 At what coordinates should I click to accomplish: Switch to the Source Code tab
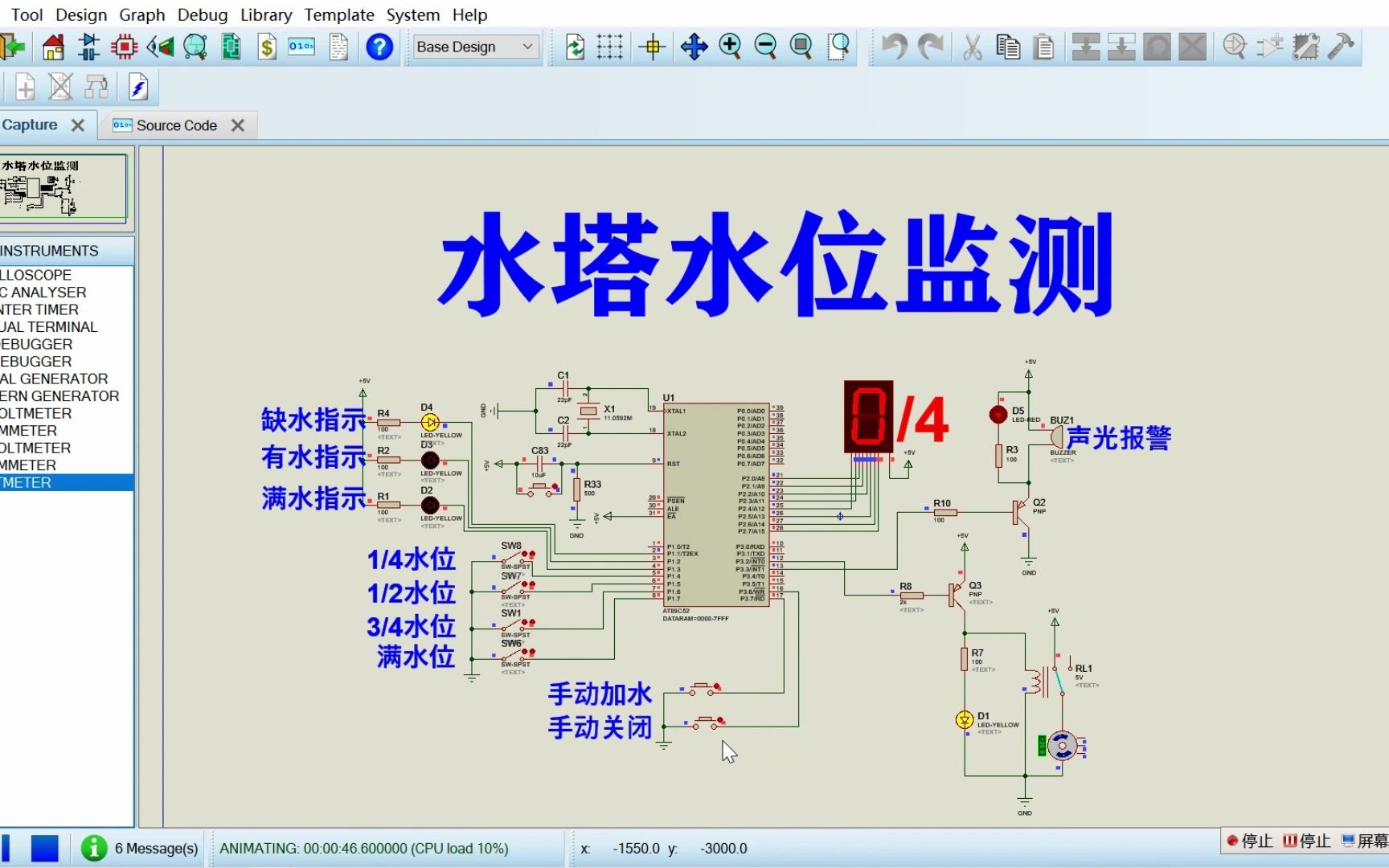click(x=176, y=125)
